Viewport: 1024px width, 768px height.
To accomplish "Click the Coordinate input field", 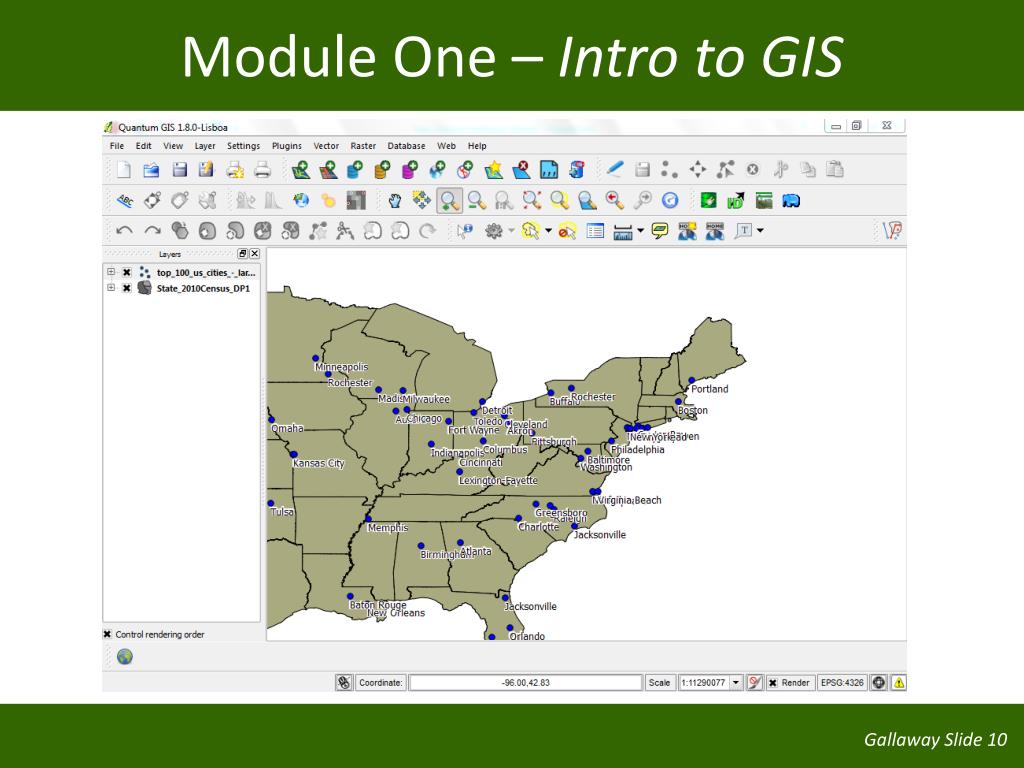I will [525, 683].
